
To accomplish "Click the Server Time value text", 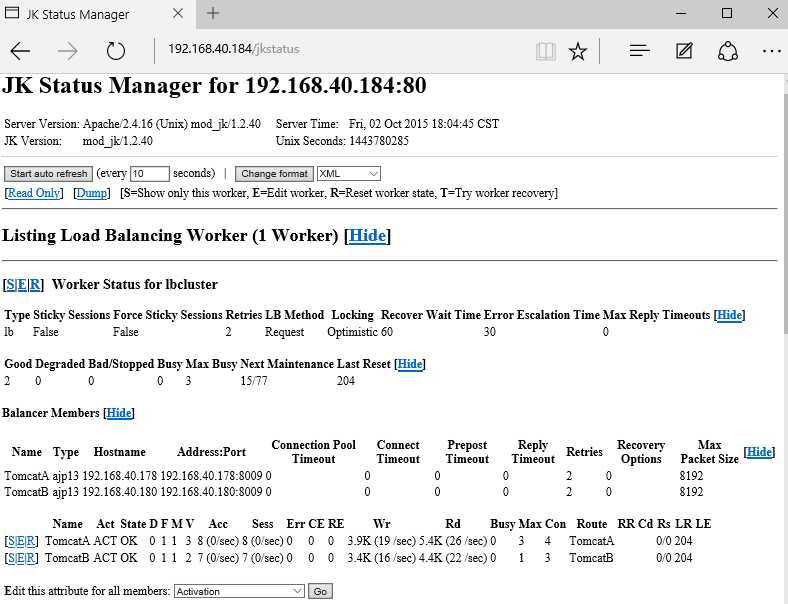I will tap(424, 124).
